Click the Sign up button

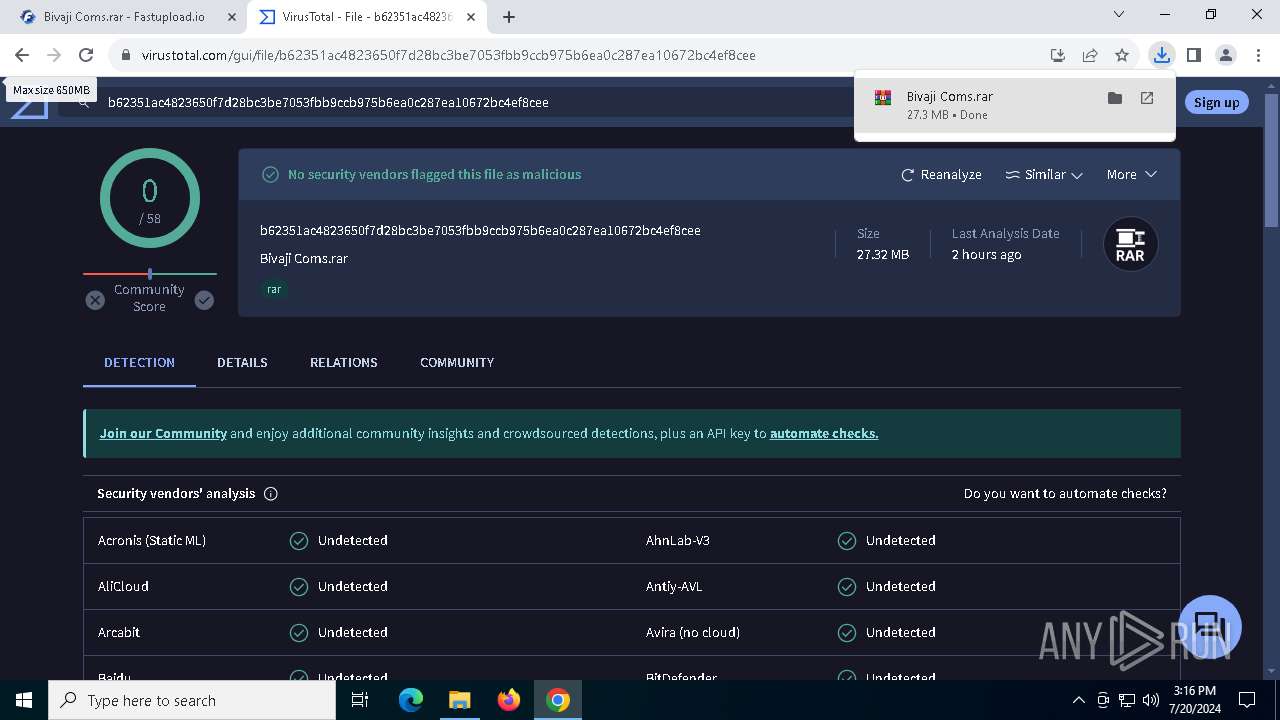click(x=1216, y=102)
